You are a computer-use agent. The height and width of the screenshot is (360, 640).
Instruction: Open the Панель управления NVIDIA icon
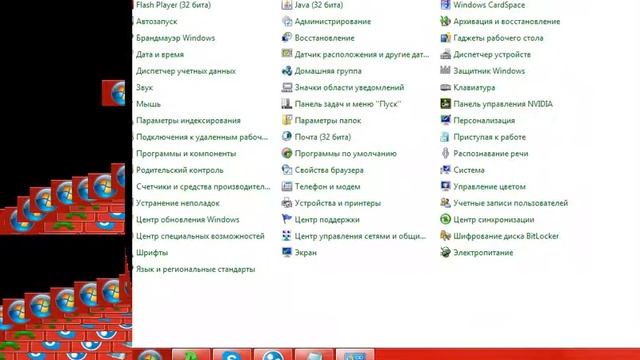[445, 104]
